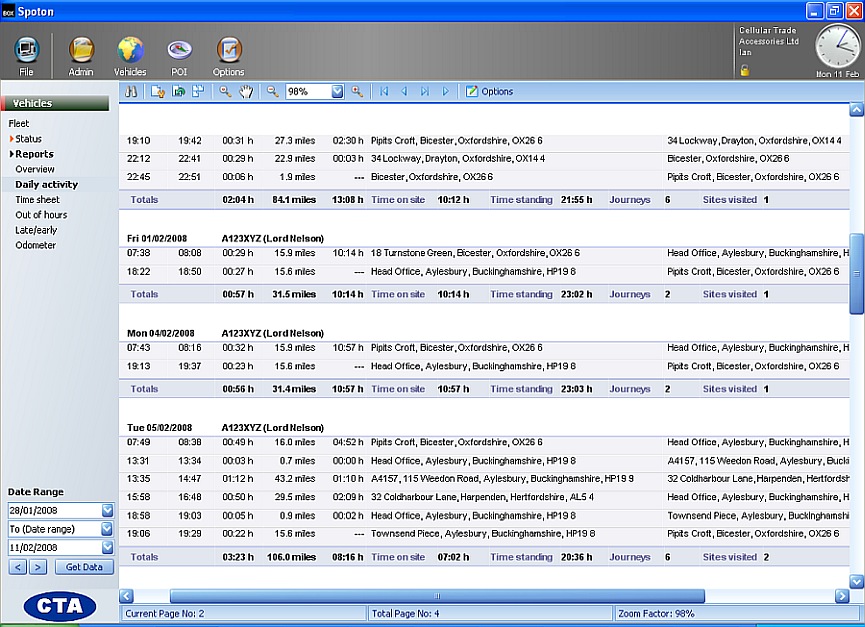Go to the first report page

tap(384, 91)
